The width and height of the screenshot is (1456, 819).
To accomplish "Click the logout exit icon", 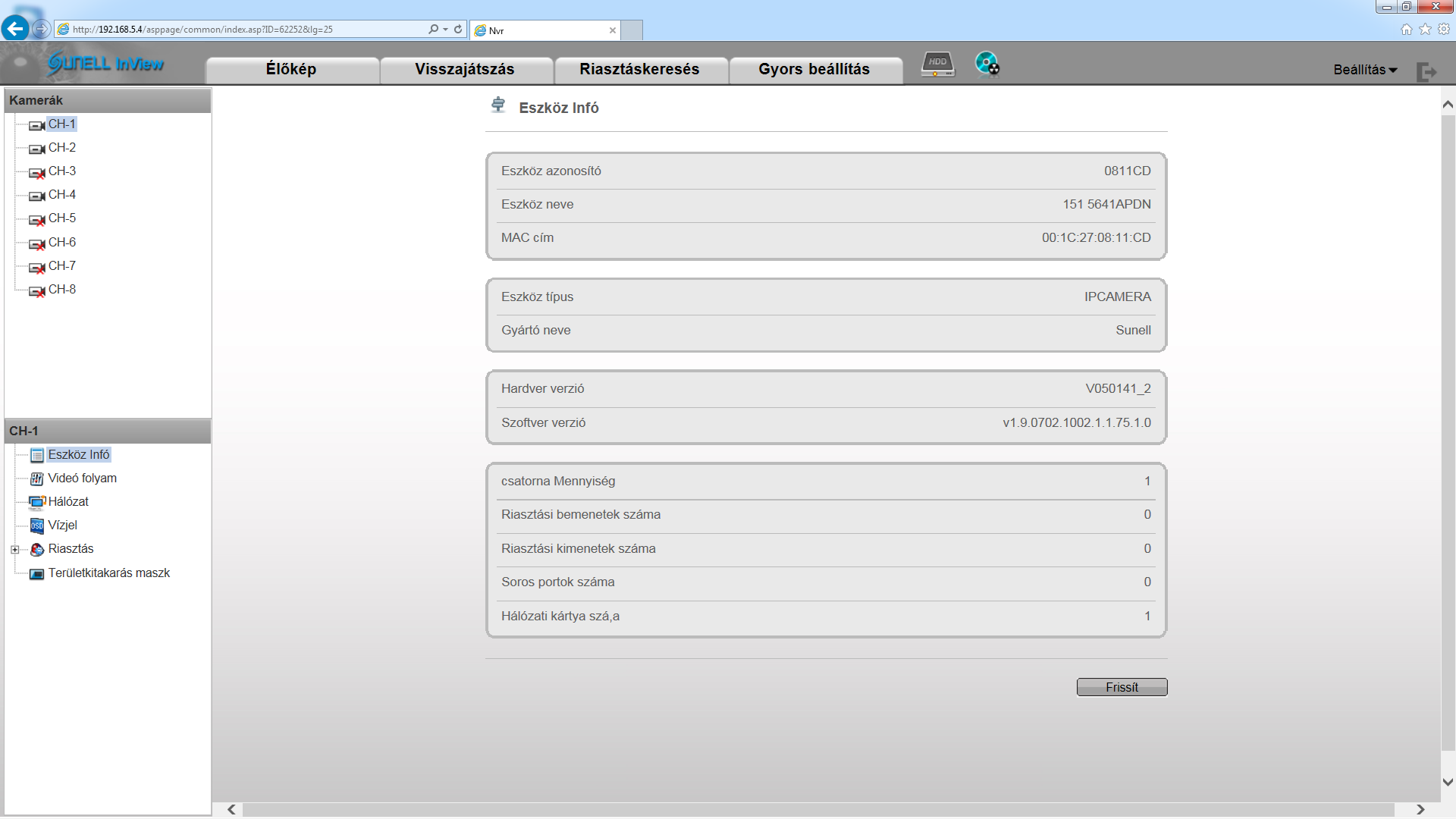I will [1426, 71].
